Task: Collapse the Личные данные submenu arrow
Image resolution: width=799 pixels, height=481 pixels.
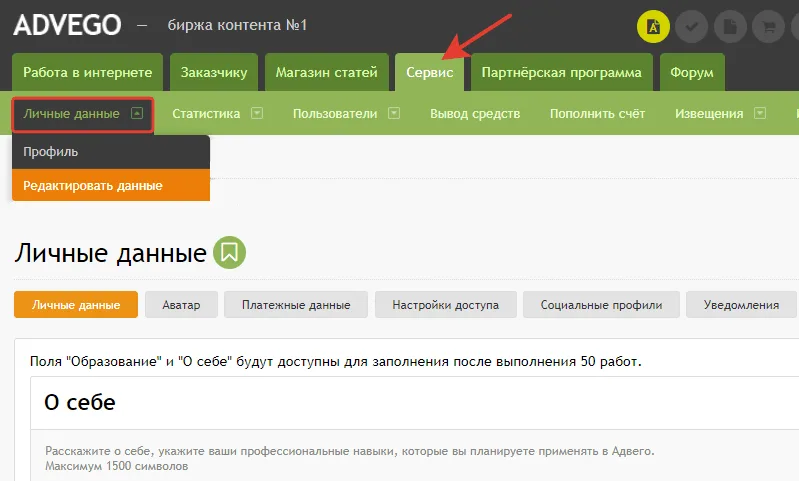Action: [x=137, y=113]
